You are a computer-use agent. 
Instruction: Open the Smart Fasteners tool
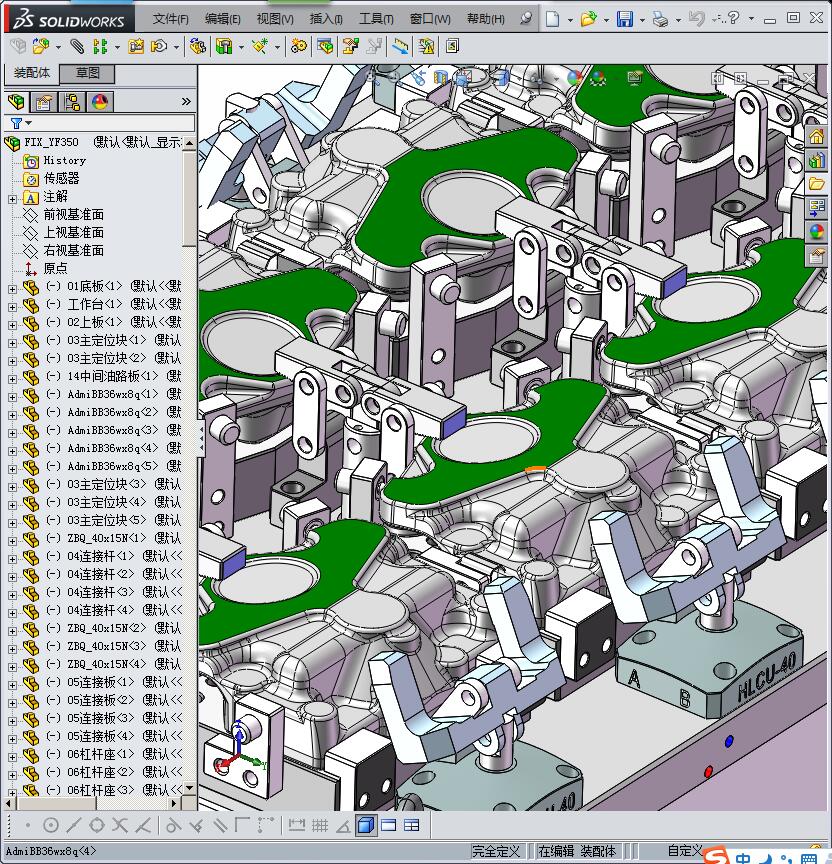pyautogui.click(x=136, y=46)
